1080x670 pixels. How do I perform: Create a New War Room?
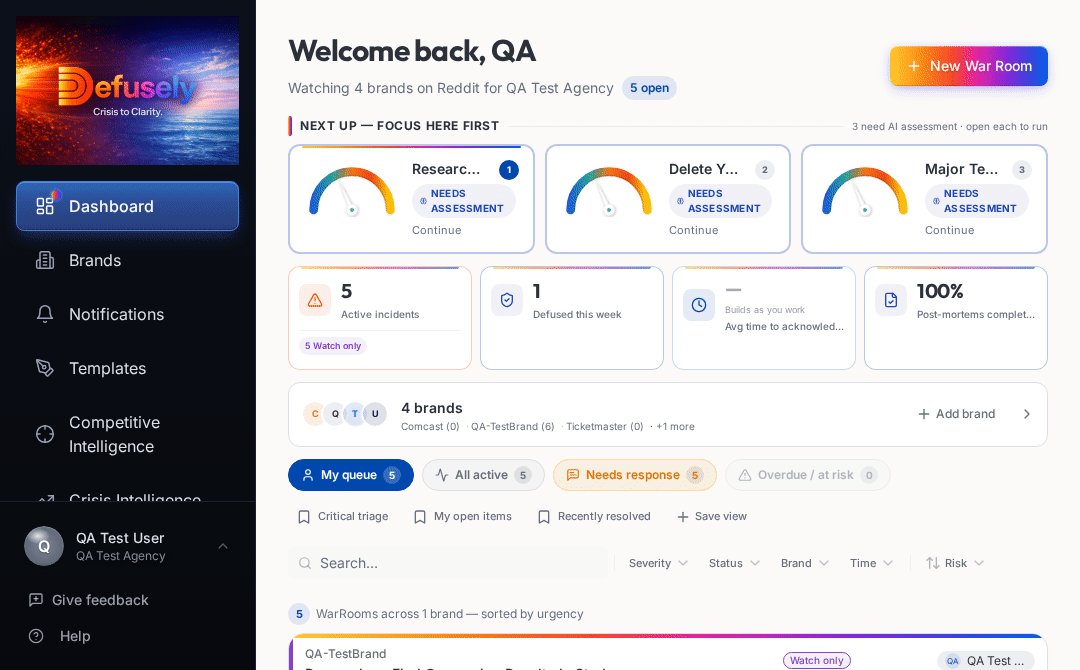tap(968, 66)
